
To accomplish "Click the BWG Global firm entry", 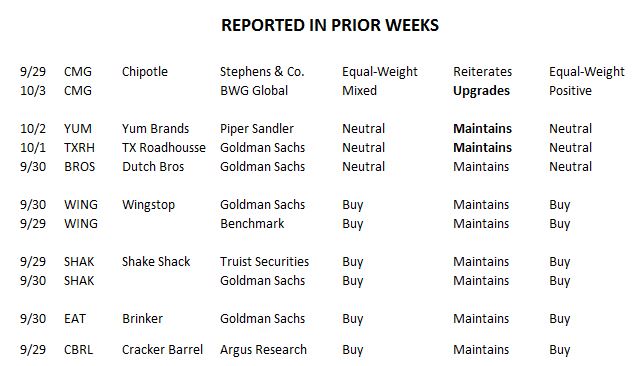I will click(254, 91).
